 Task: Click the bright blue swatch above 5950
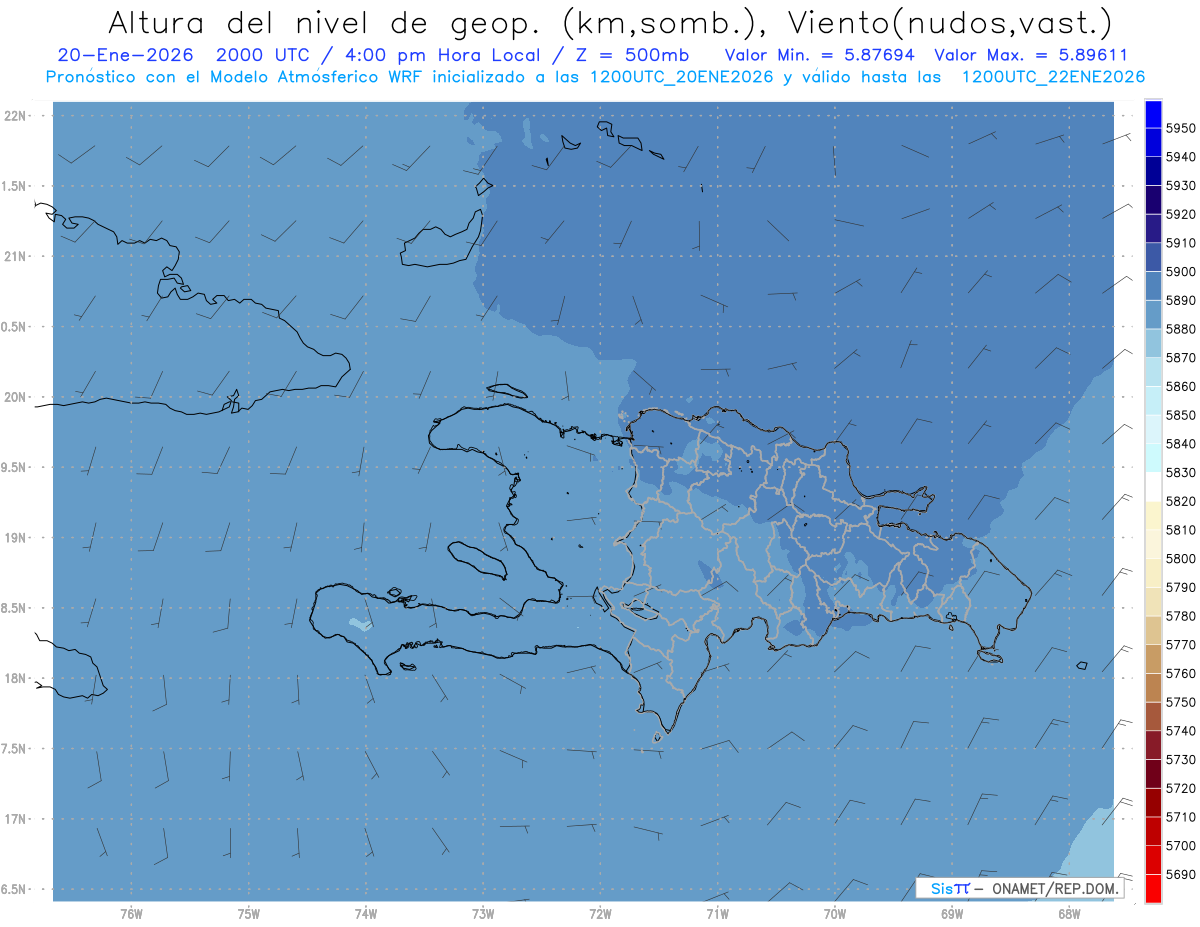coord(1153,114)
